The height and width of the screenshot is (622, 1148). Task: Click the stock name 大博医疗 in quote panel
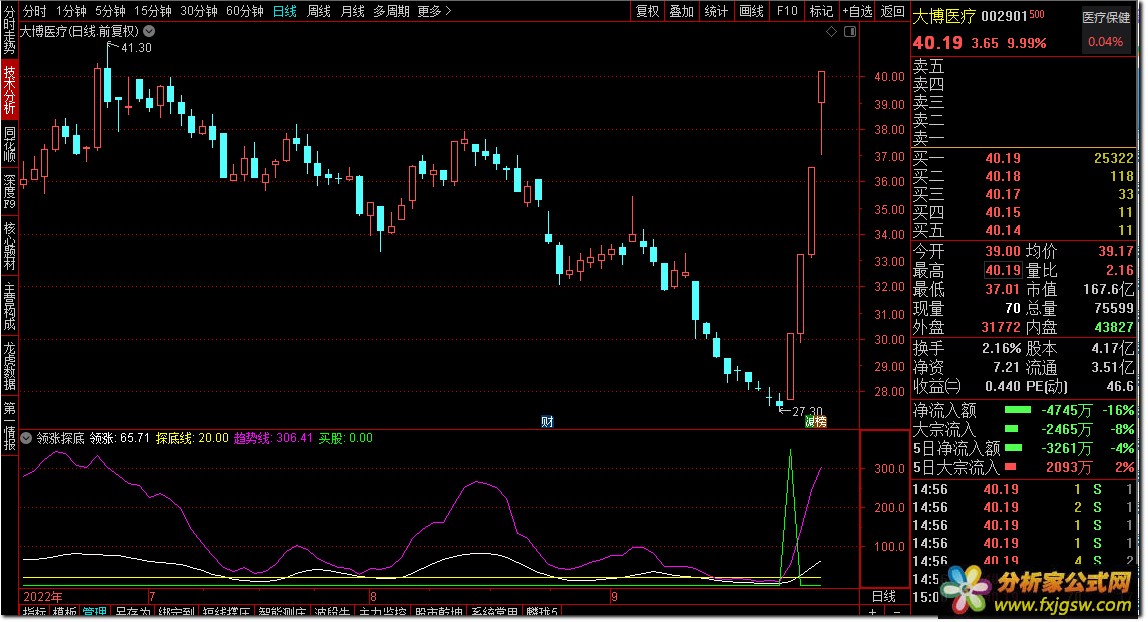944,16
